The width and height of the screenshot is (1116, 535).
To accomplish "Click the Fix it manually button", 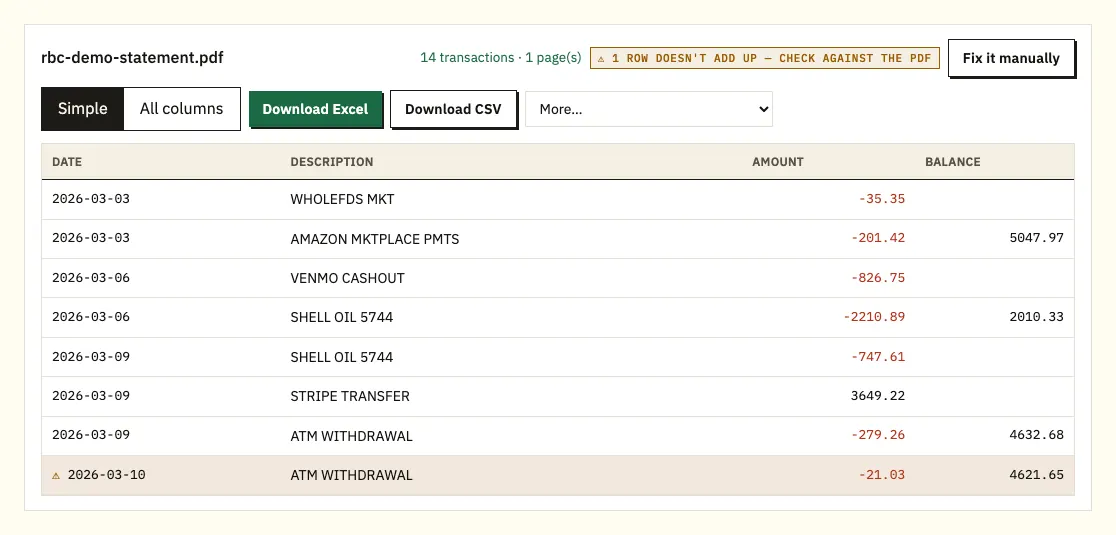I will tap(1011, 58).
